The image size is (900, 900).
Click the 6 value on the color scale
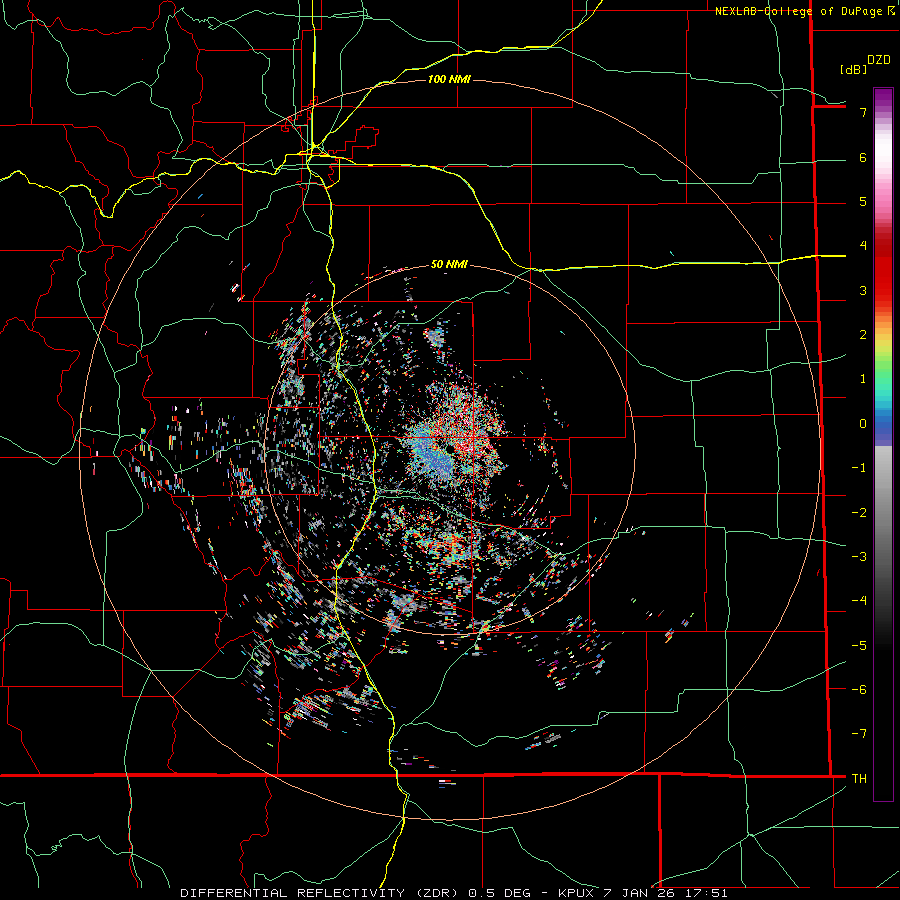[x=863, y=157]
